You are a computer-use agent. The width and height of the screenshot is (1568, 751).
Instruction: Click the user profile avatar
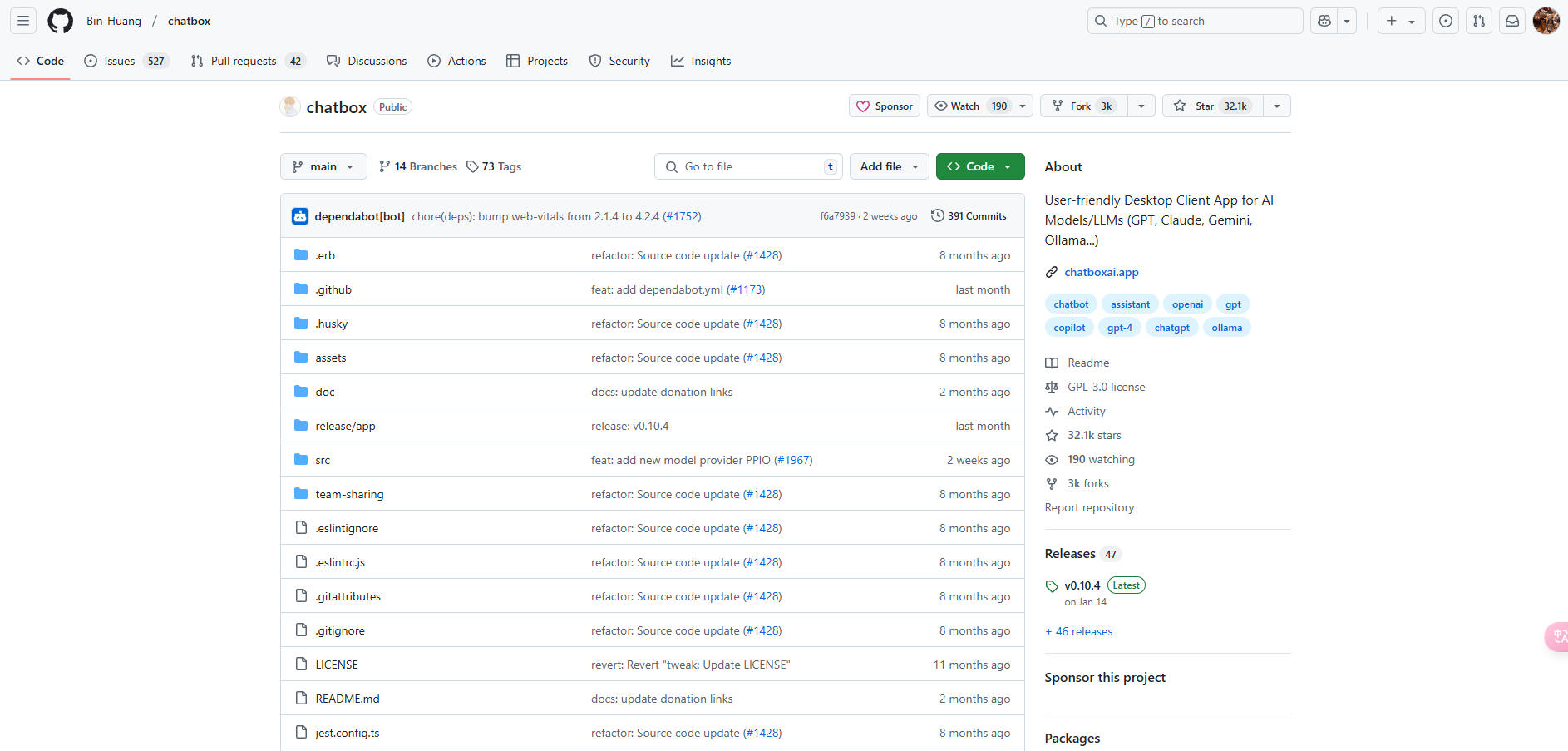pos(1546,21)
